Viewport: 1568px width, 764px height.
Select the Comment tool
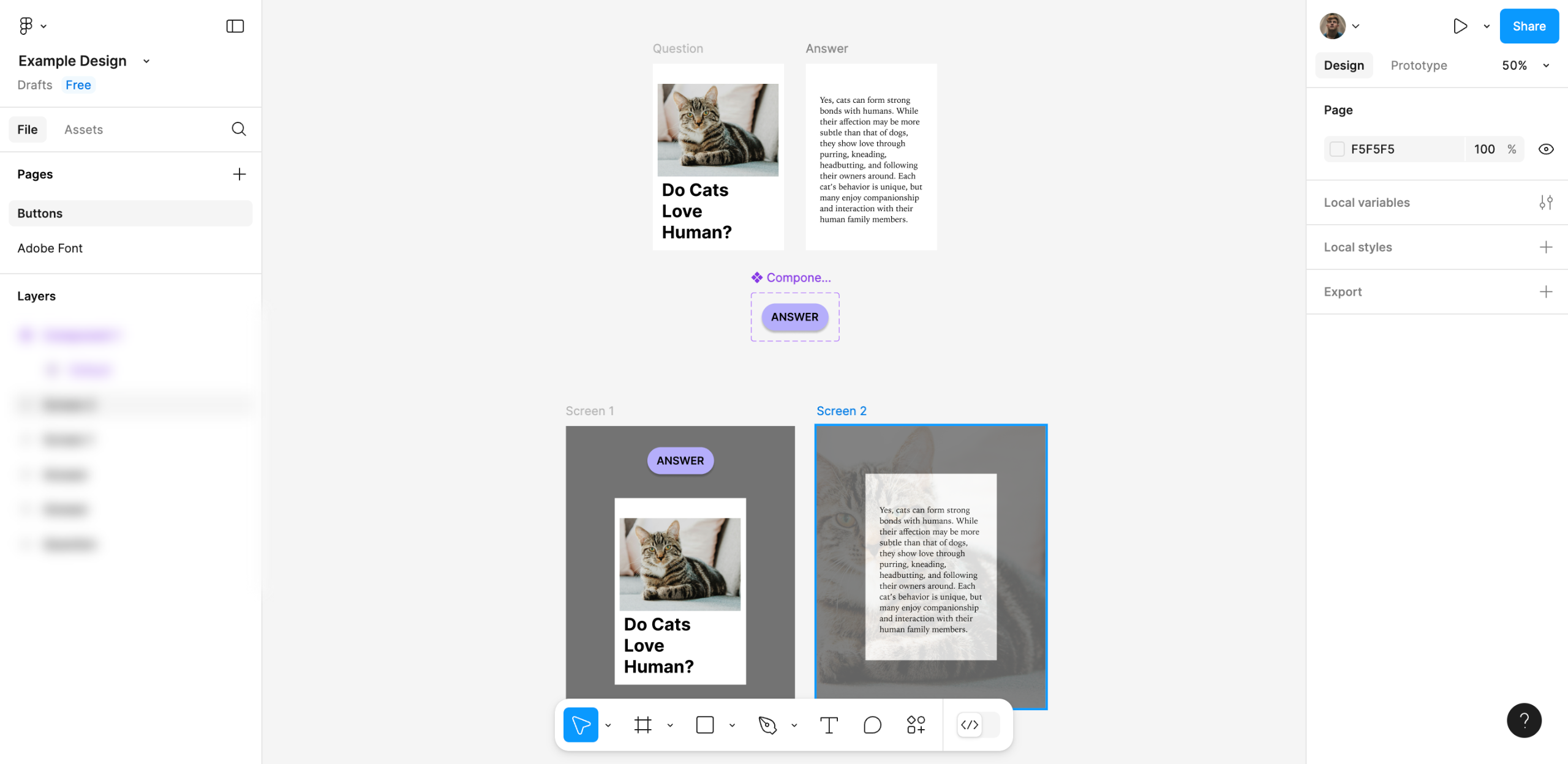click(872, 725)
